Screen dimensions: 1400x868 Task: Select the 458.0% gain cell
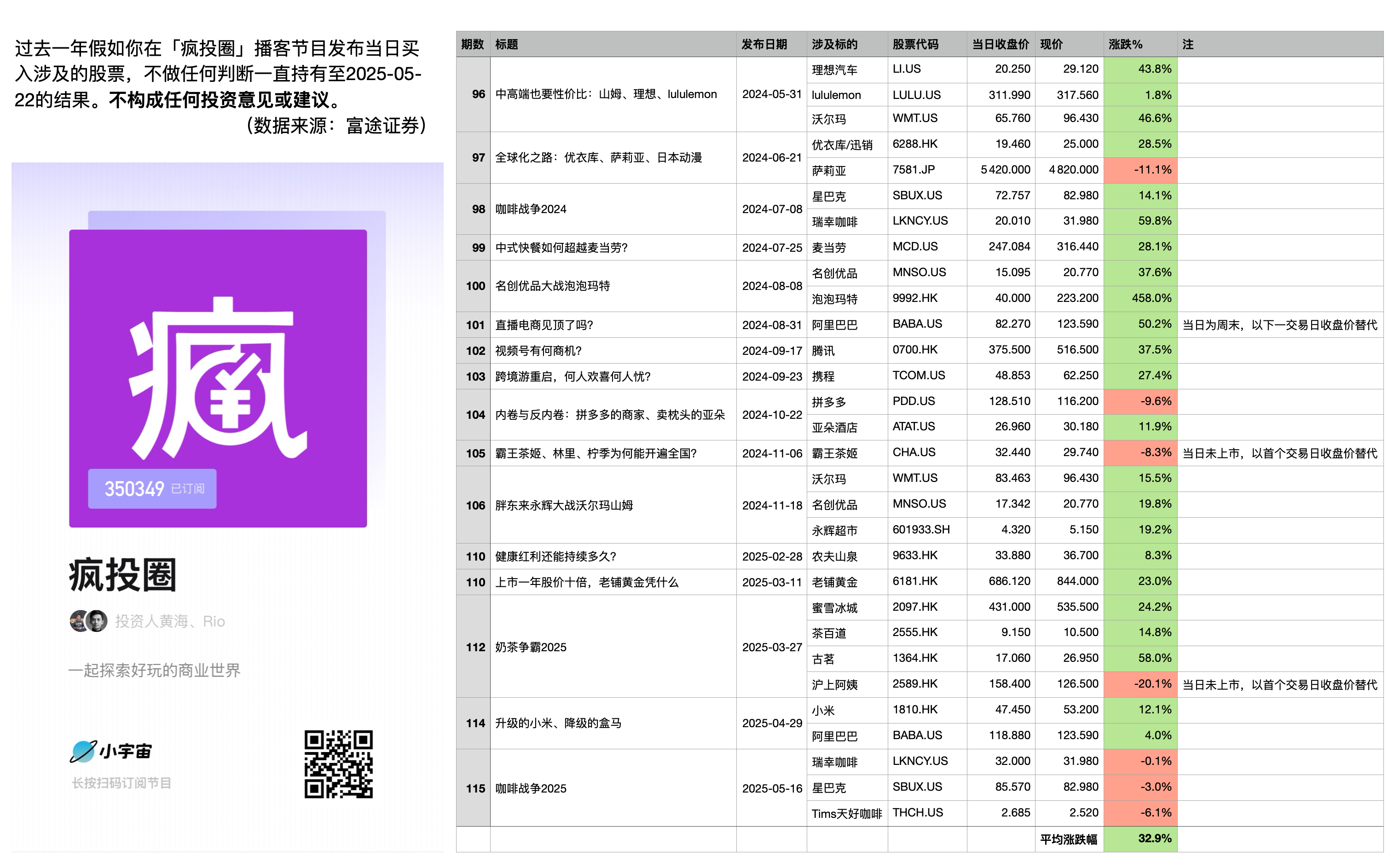[1140, 299]
